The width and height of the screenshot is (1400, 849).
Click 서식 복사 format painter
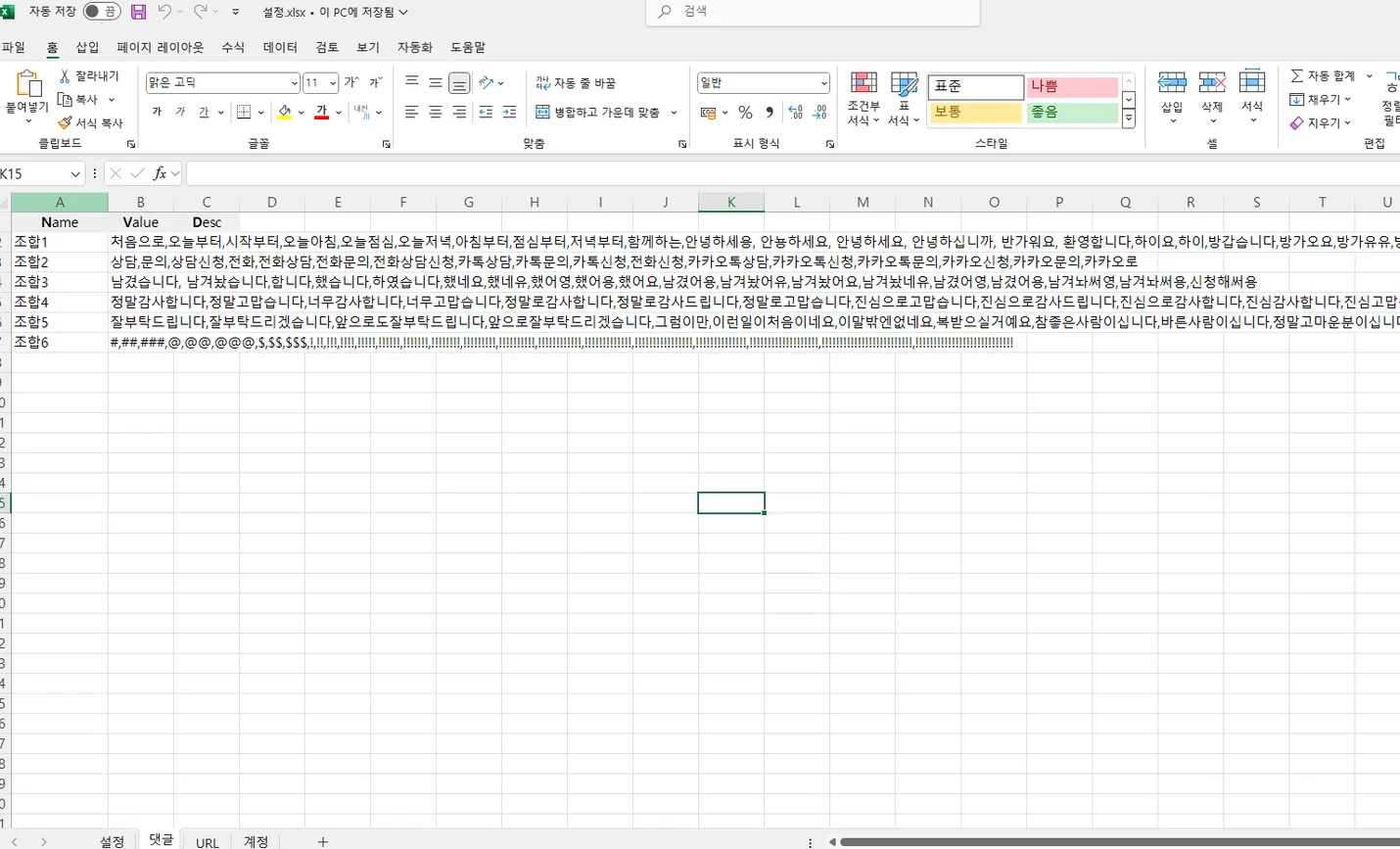[x=90, y=123]
